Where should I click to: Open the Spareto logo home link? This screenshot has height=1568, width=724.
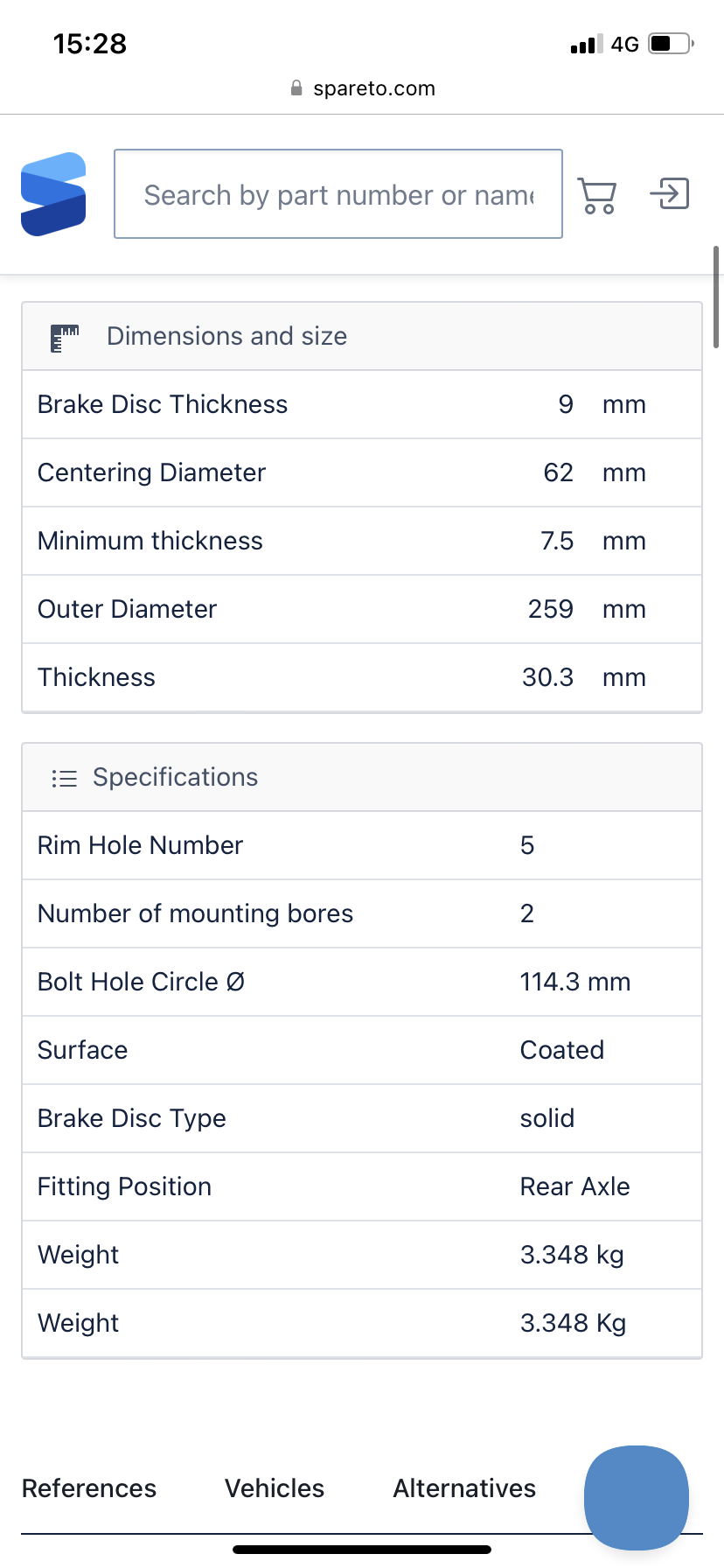tap(53, 194)
